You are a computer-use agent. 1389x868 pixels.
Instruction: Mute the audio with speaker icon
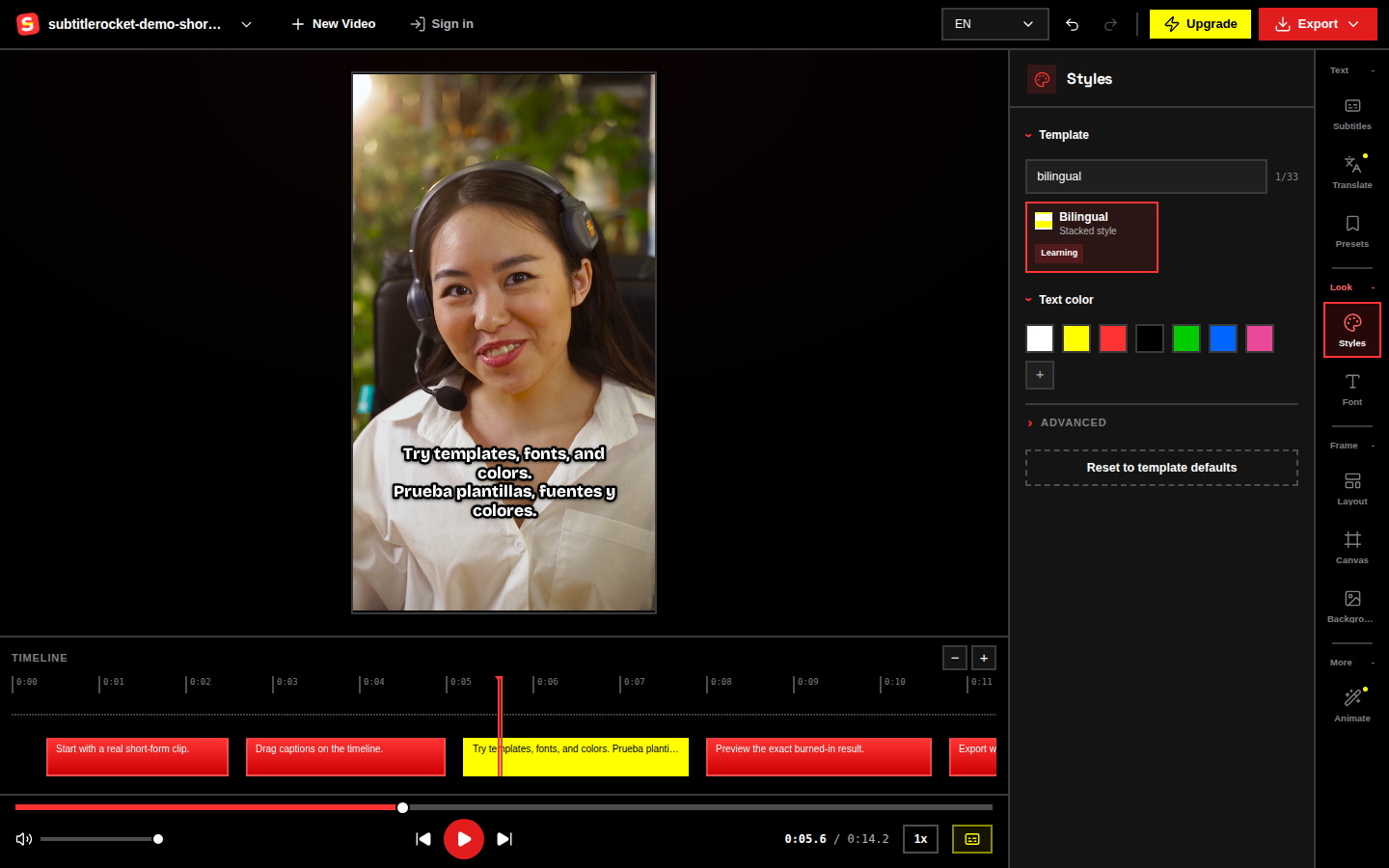point(24,839)
